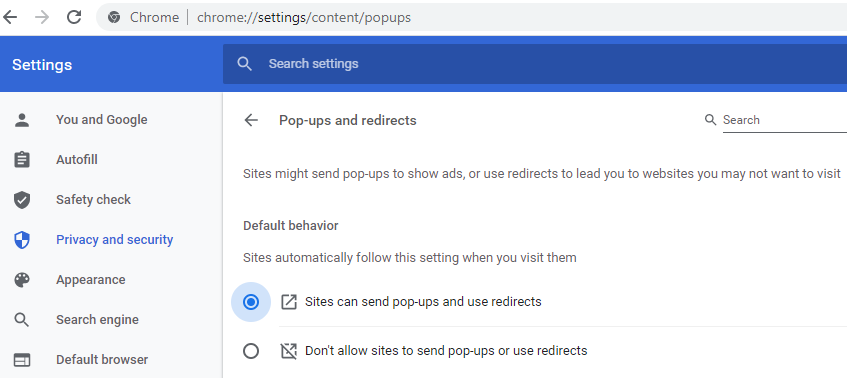The width and height of the screenshot is (847, 378).
Task: Click the Search engine magnifier icon
Action: (22, 320)
